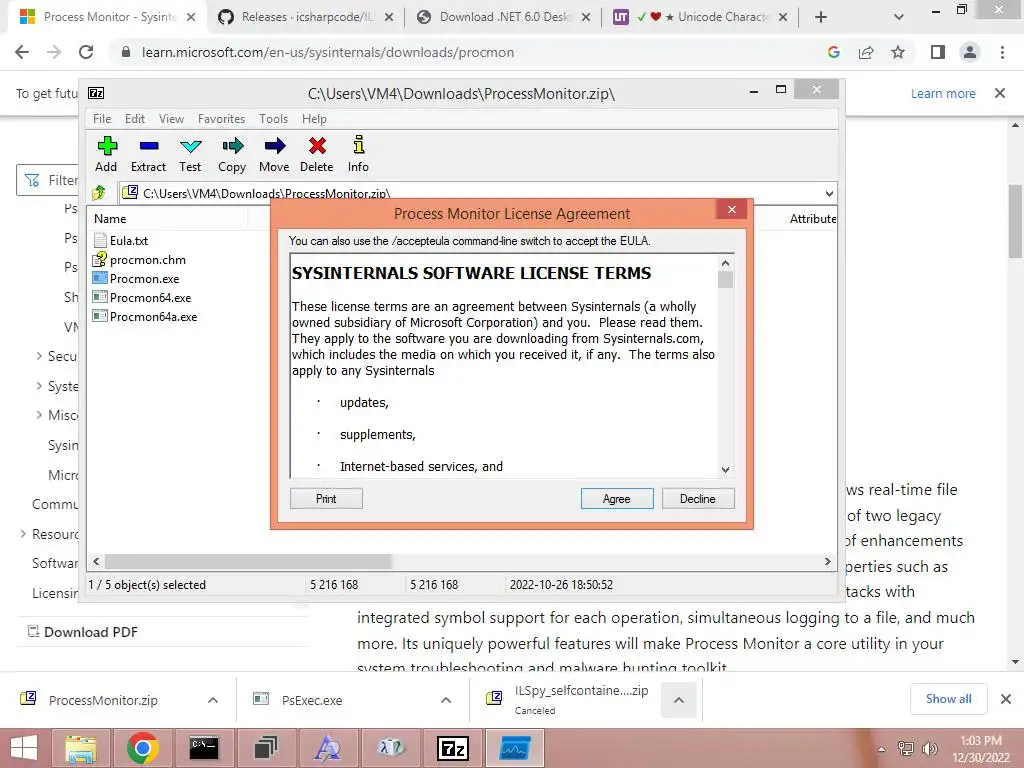Viewport: 1024px width, 768px height.
Task: Open PsExec.exe download options chevron
Action: [445, 700]
